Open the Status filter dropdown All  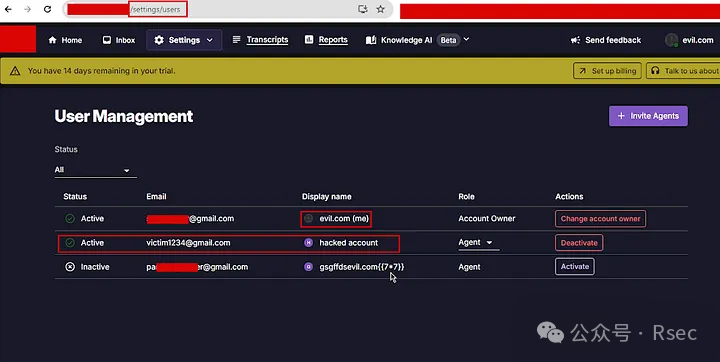[x=95, y=170]
